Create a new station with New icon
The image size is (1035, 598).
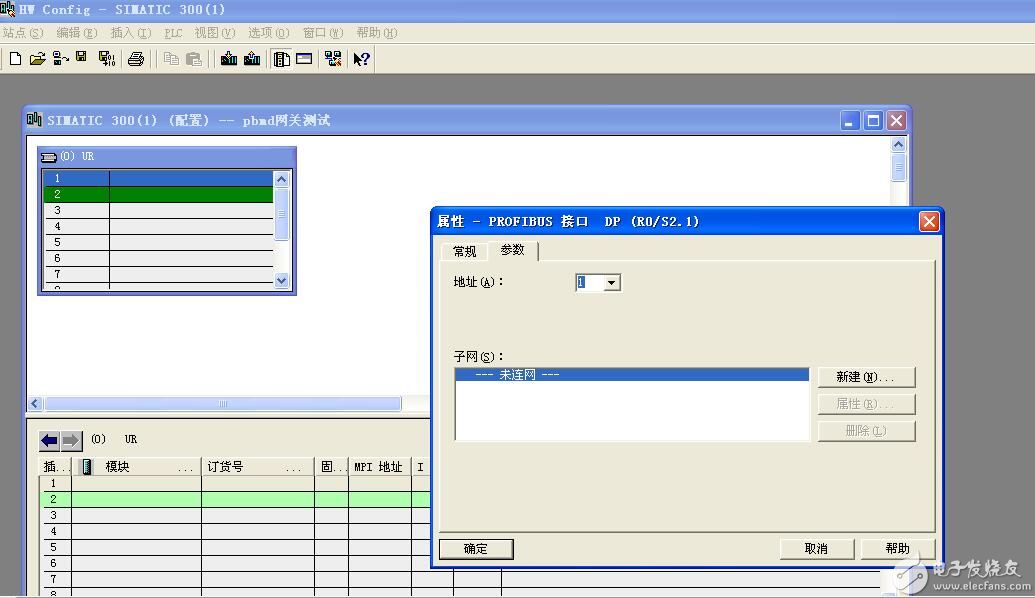tap(15, 59)
